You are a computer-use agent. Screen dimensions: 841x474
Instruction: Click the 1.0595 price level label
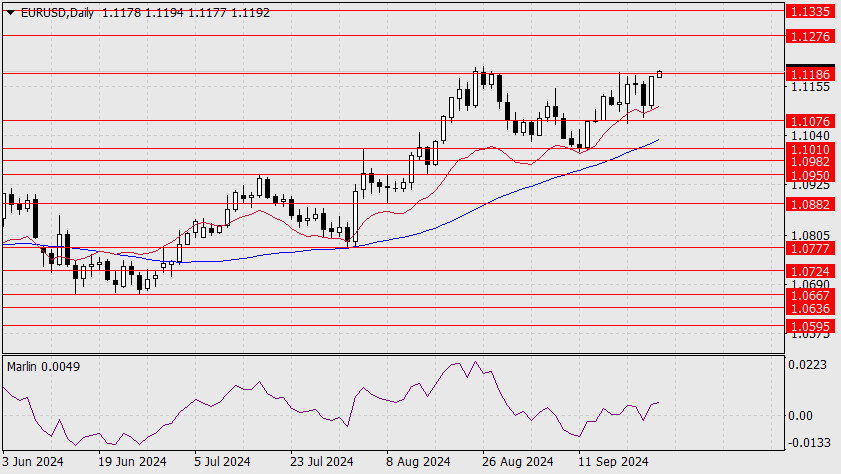[810, 326]
